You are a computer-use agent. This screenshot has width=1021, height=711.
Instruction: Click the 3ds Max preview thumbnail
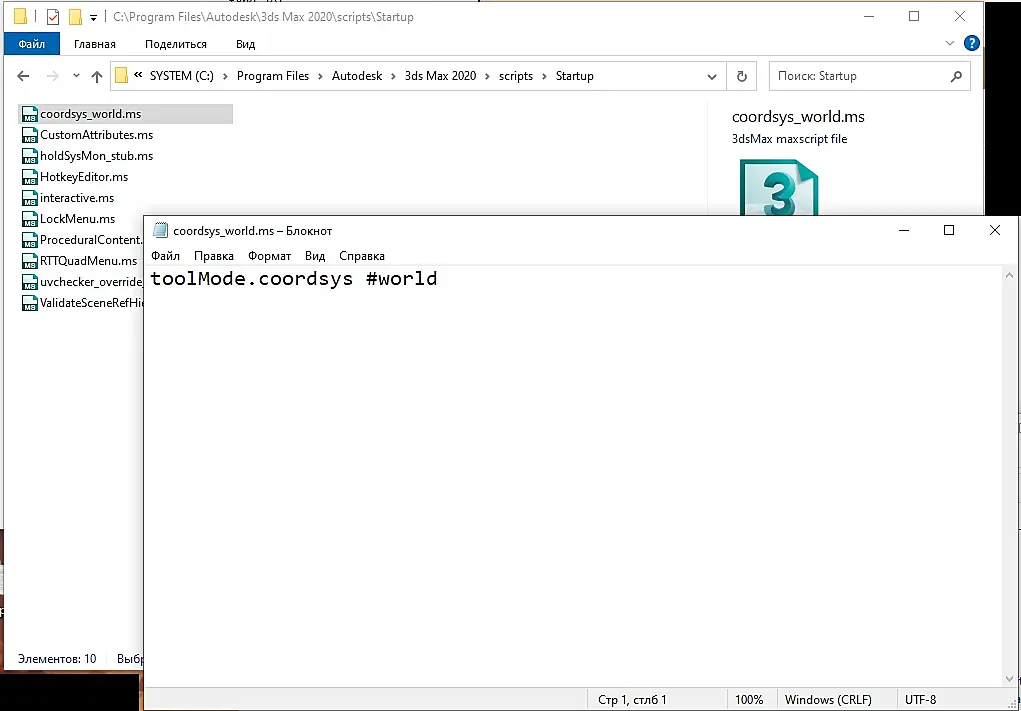point(779,187)
